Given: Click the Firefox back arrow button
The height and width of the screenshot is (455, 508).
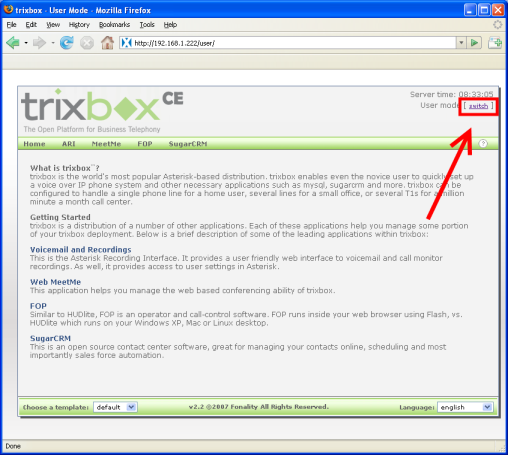Looking at the screenshot, I should tap(13, 43).
